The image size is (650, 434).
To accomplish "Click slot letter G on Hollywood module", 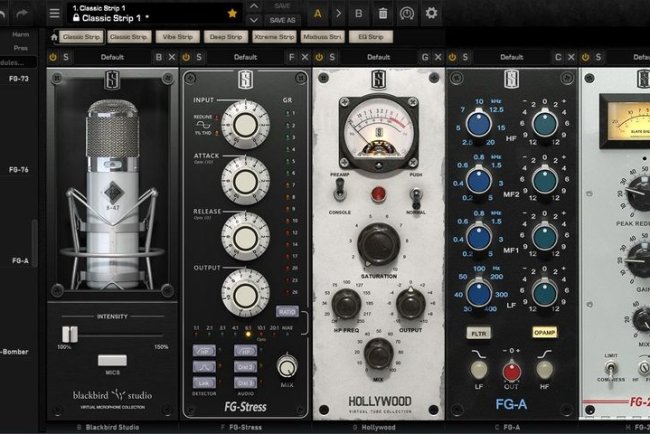I will pyautogui.click(x=425, y=57).
